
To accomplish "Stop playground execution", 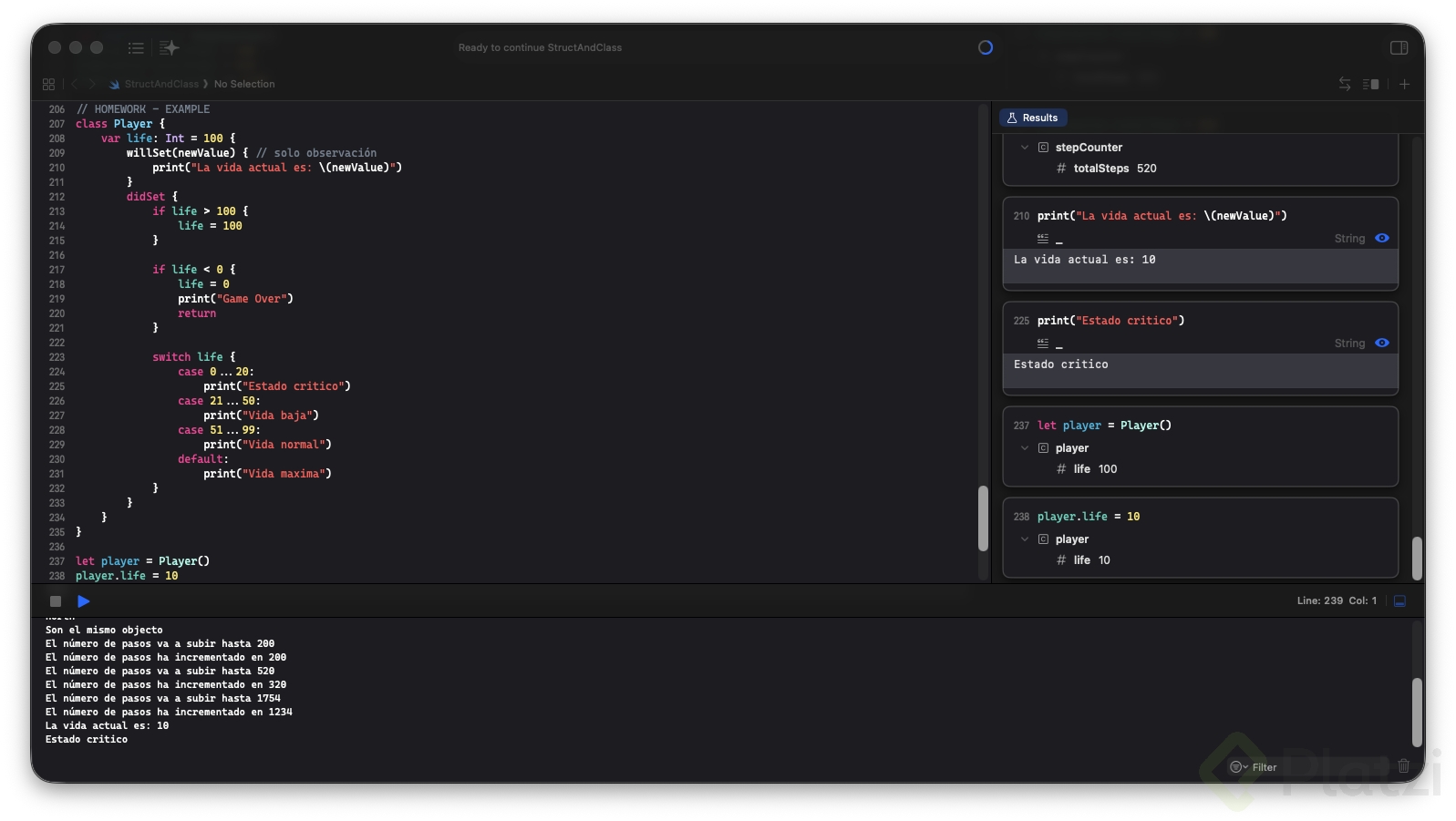I will [56, 601].
